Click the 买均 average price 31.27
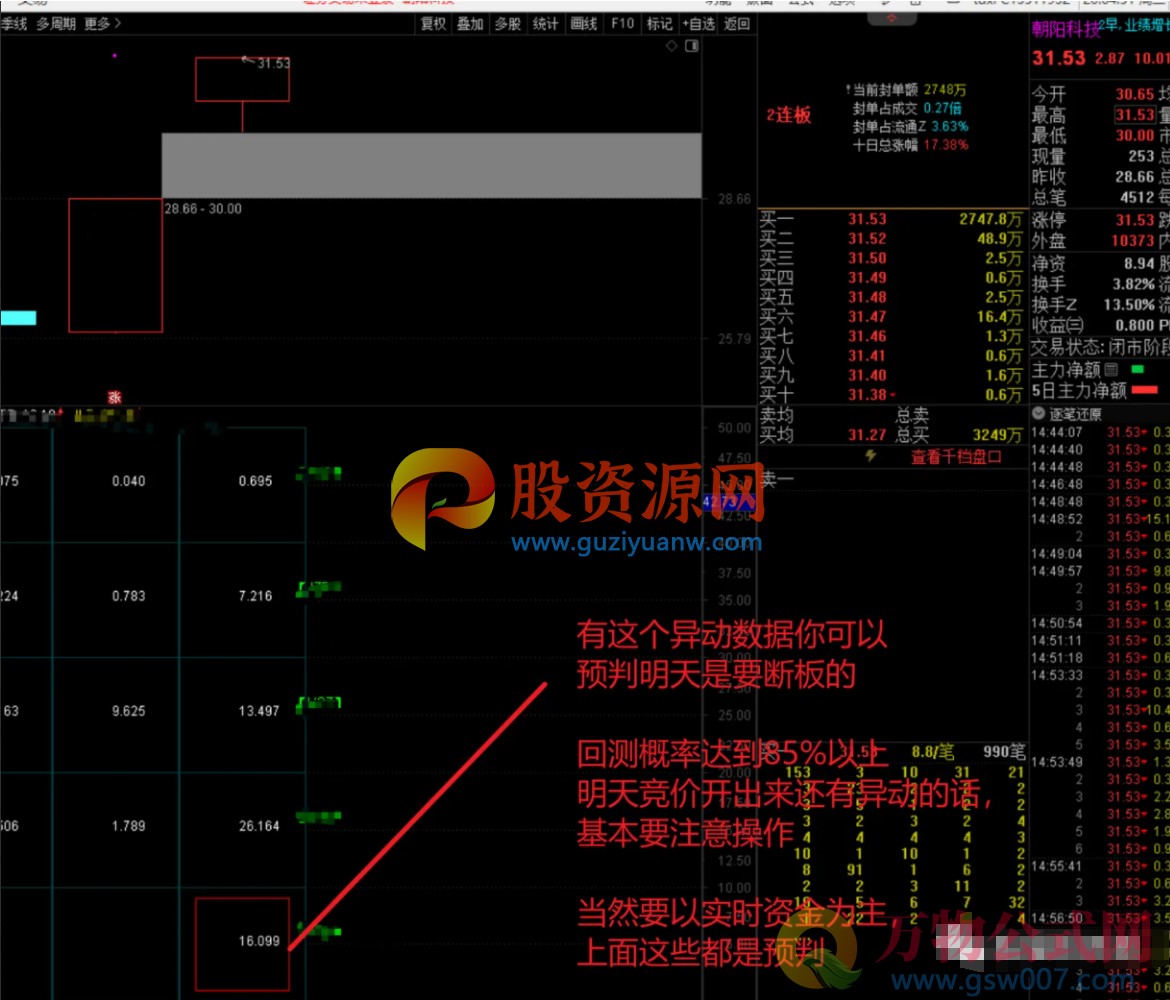Image resolution: width=1170 pixels, height=1000 pixels. pyautogui.click(x=867, y=434)
